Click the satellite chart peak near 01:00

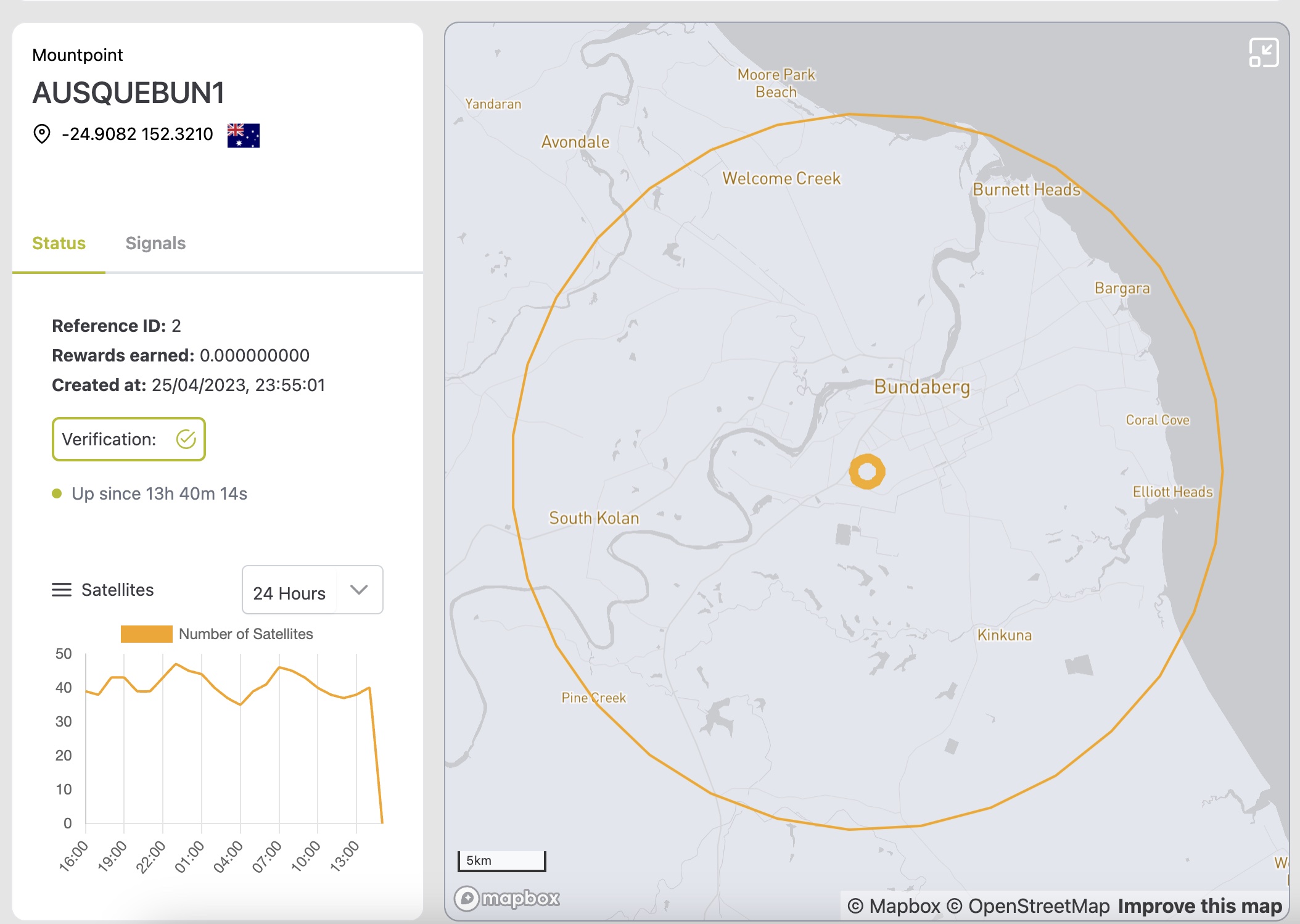coord(176,664)
